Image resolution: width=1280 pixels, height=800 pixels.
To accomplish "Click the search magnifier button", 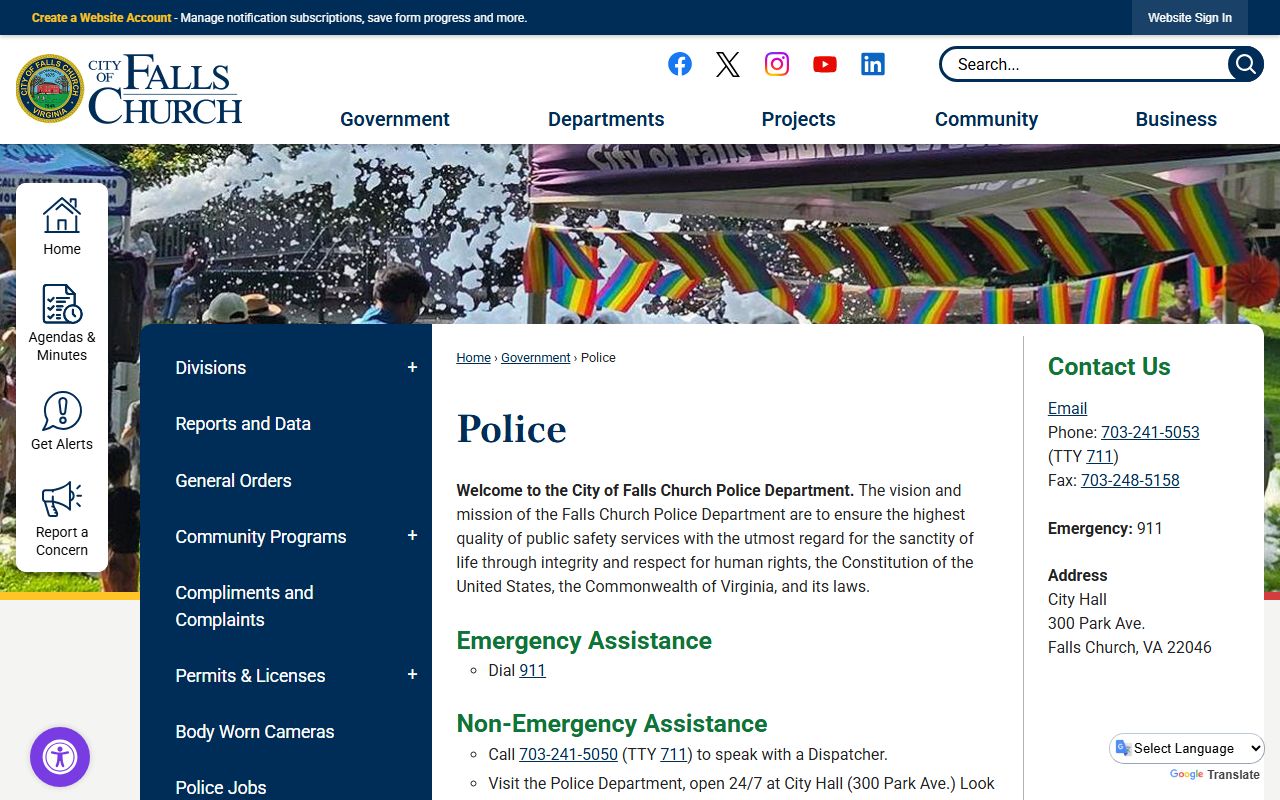I will [1245, 64].
